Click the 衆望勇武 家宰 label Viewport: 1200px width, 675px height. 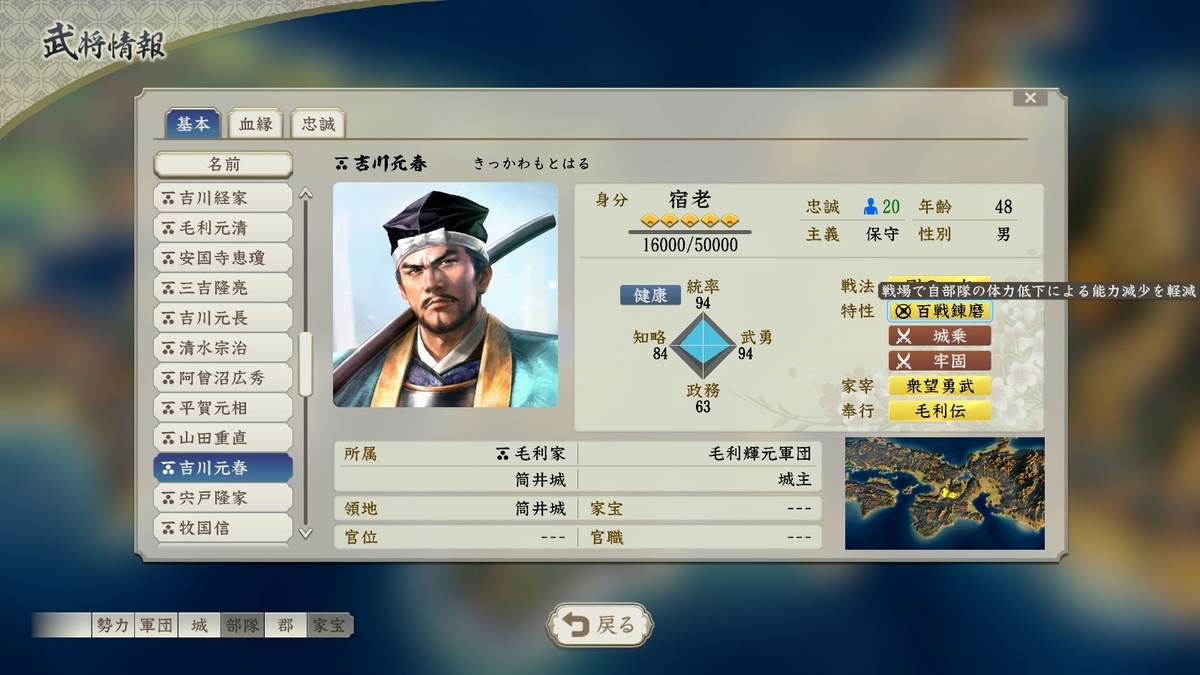pos(940,386)
